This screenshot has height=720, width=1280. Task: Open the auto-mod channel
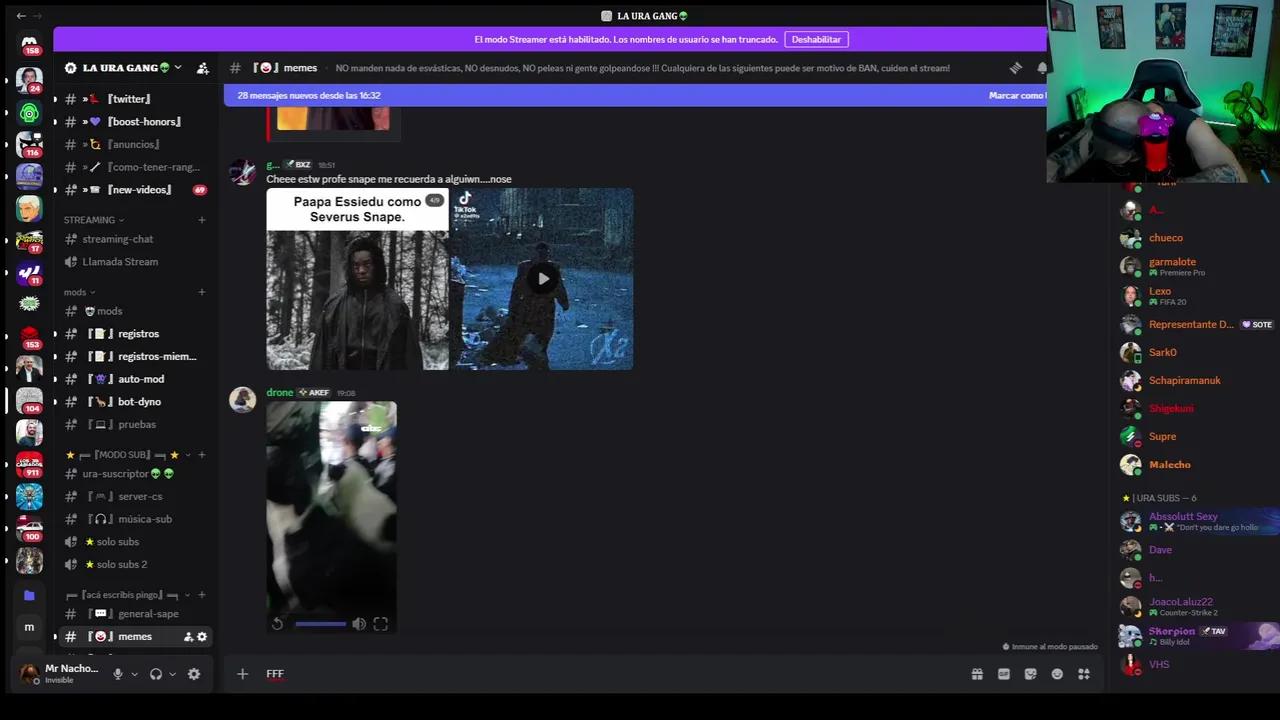pos(132,379)
